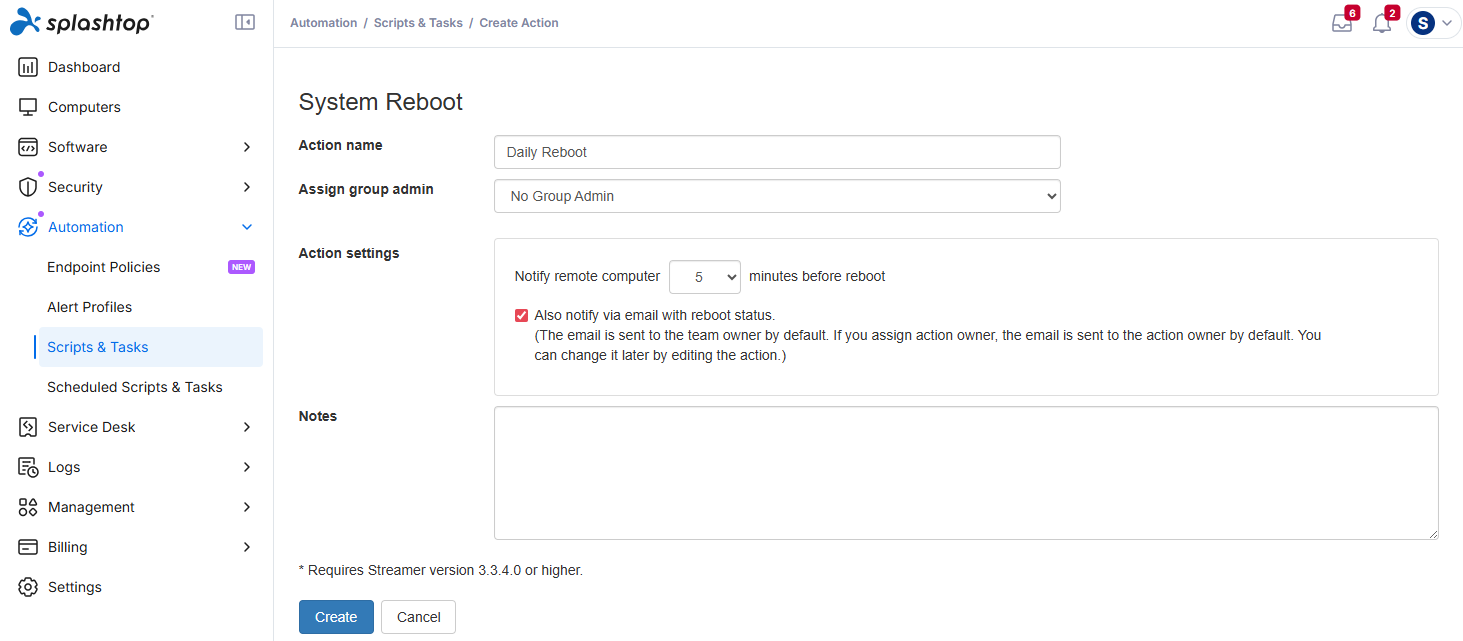Open the notify minutes dropdown

[x=705, y=277]
